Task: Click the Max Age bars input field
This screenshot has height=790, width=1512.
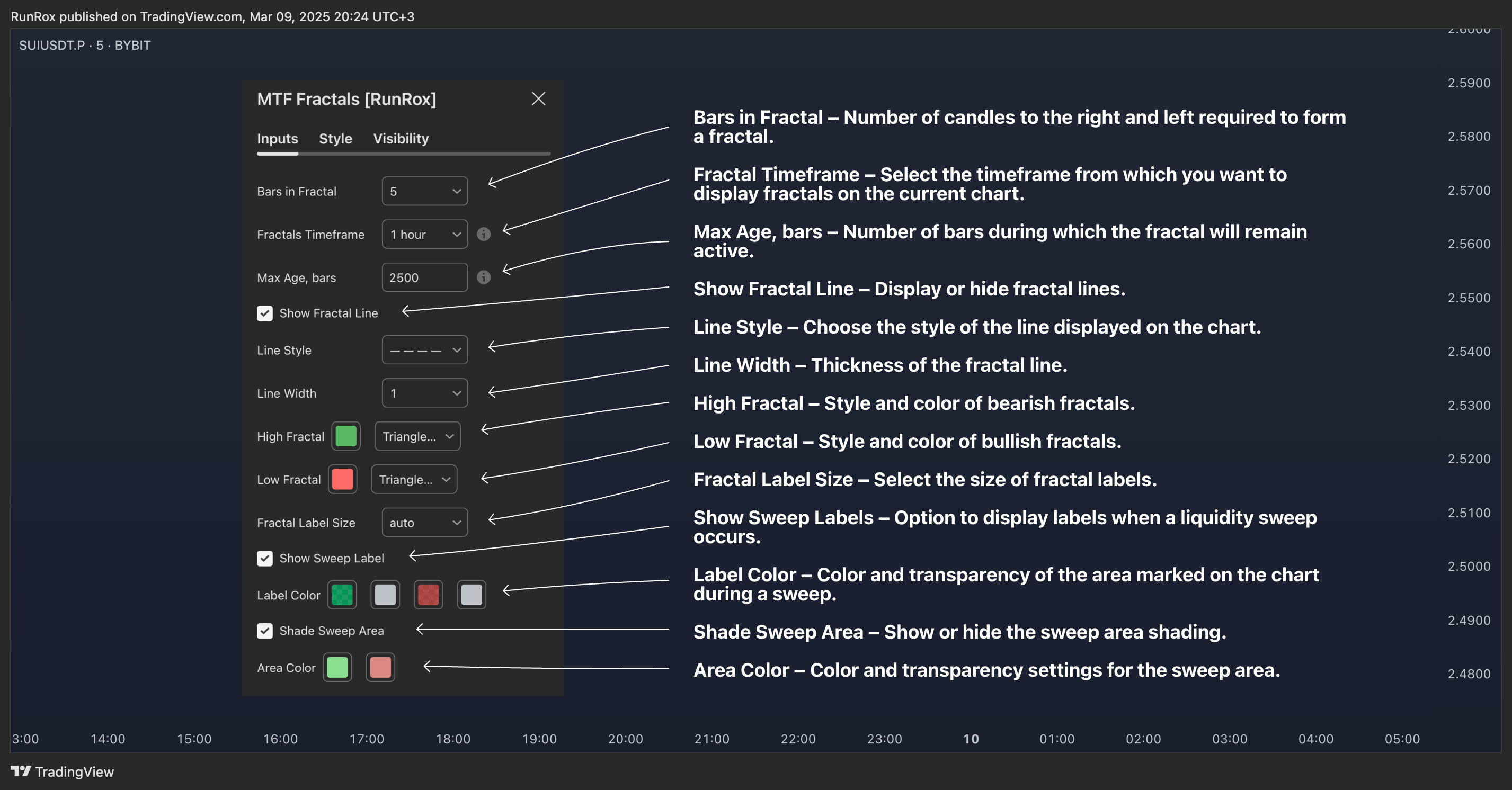Action: (x=424, y=277)
